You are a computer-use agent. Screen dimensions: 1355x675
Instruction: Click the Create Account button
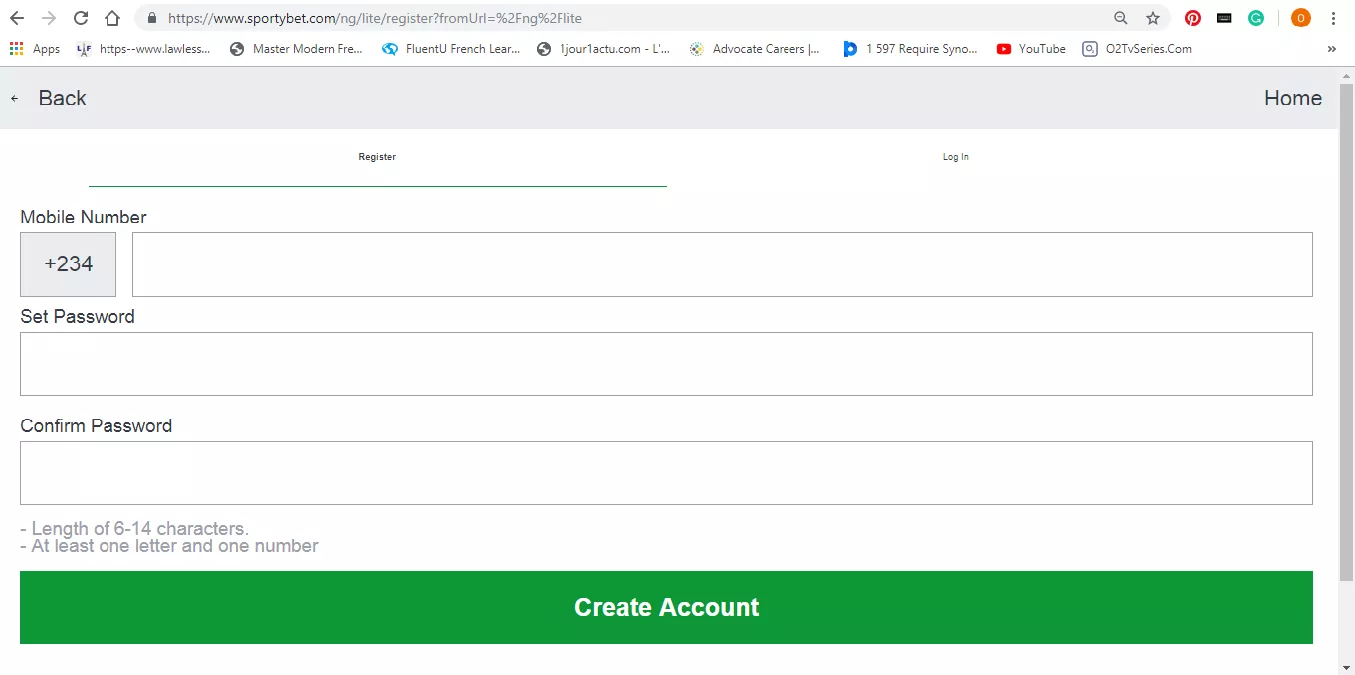pyautogui.click(x=666, y=607)
